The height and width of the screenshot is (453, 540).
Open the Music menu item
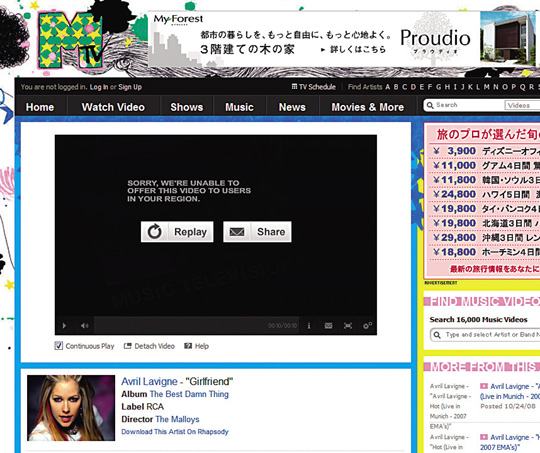coord(239,107)
